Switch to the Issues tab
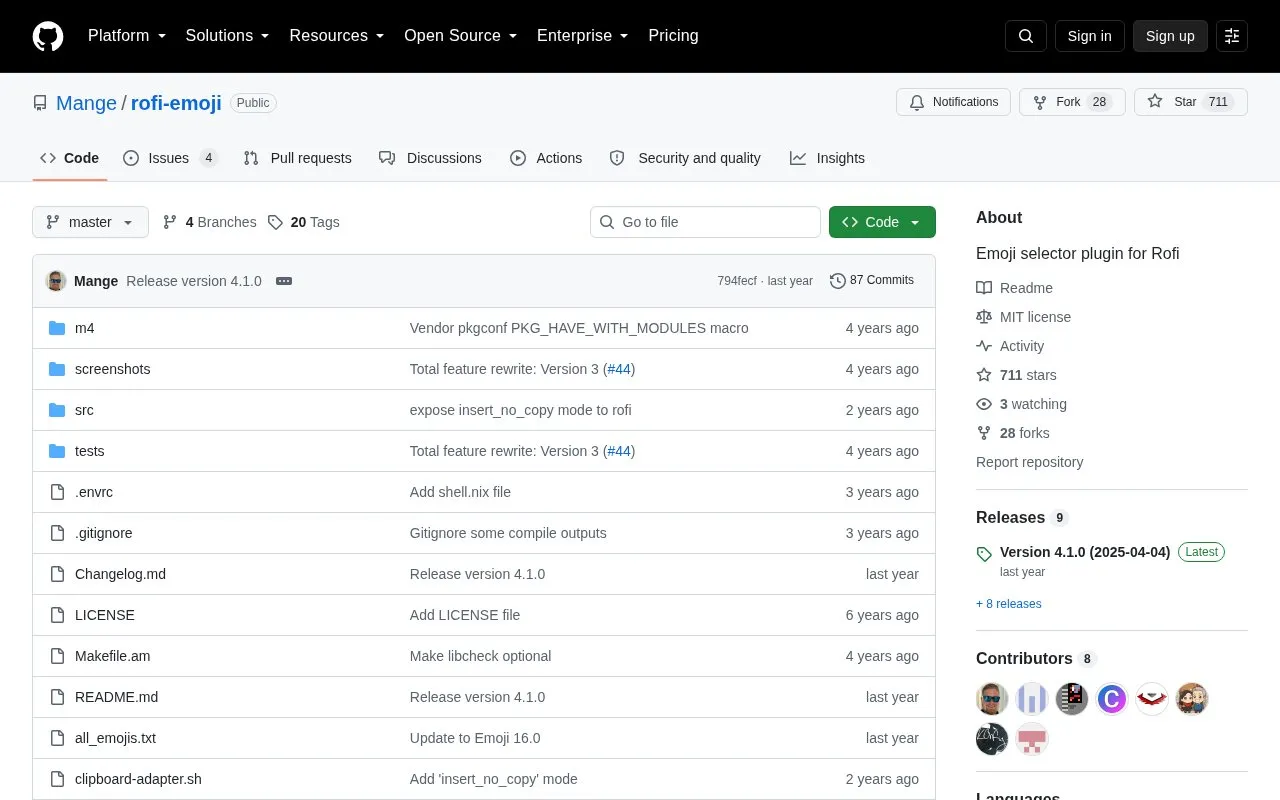The image size is (1280, 800). point(170,158)
